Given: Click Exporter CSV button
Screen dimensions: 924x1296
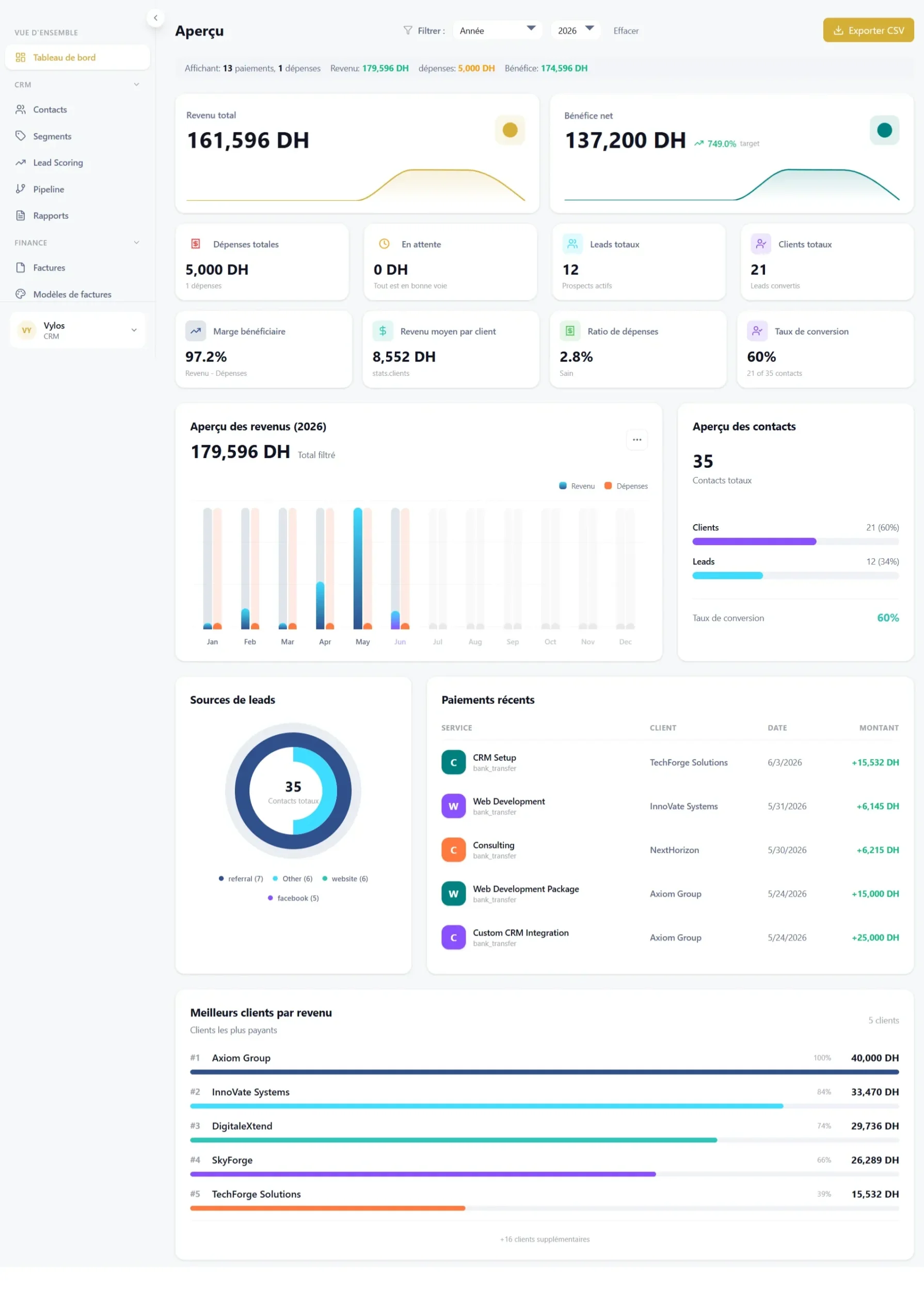Looking at the screenshot, I should (x=868, y=30).
